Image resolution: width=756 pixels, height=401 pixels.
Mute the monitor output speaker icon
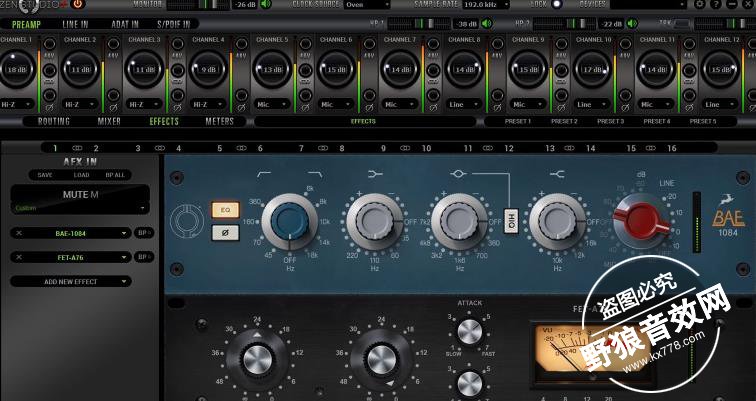click(x=266, y=4)
